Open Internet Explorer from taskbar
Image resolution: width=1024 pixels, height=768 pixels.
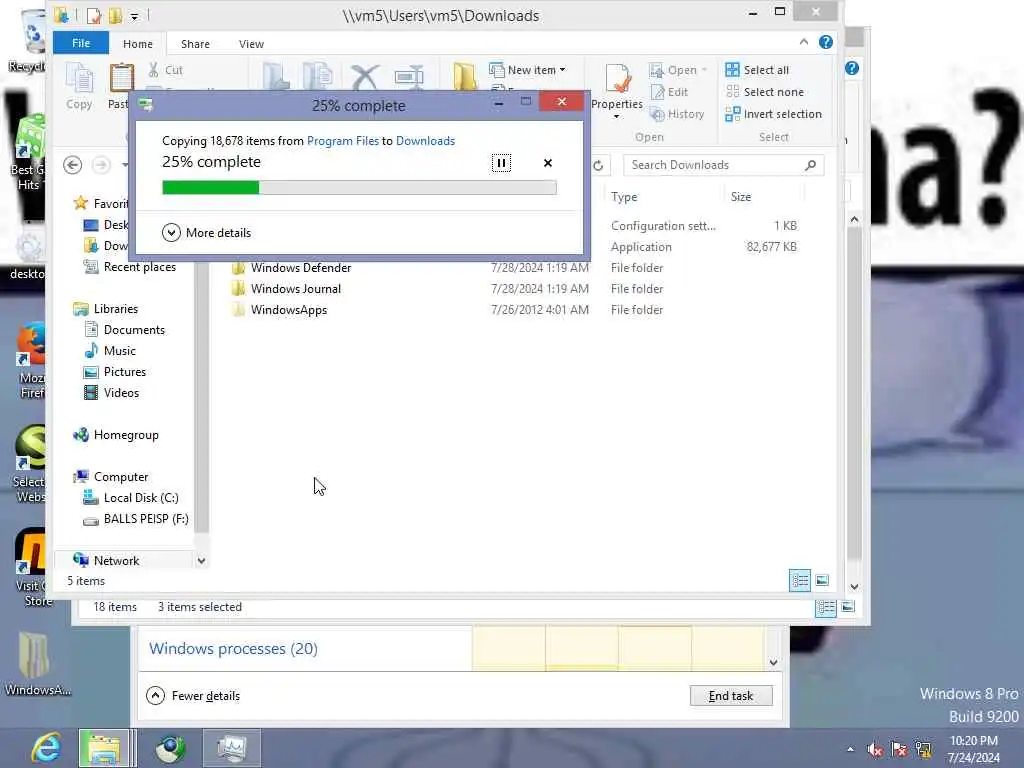(46, 748)
